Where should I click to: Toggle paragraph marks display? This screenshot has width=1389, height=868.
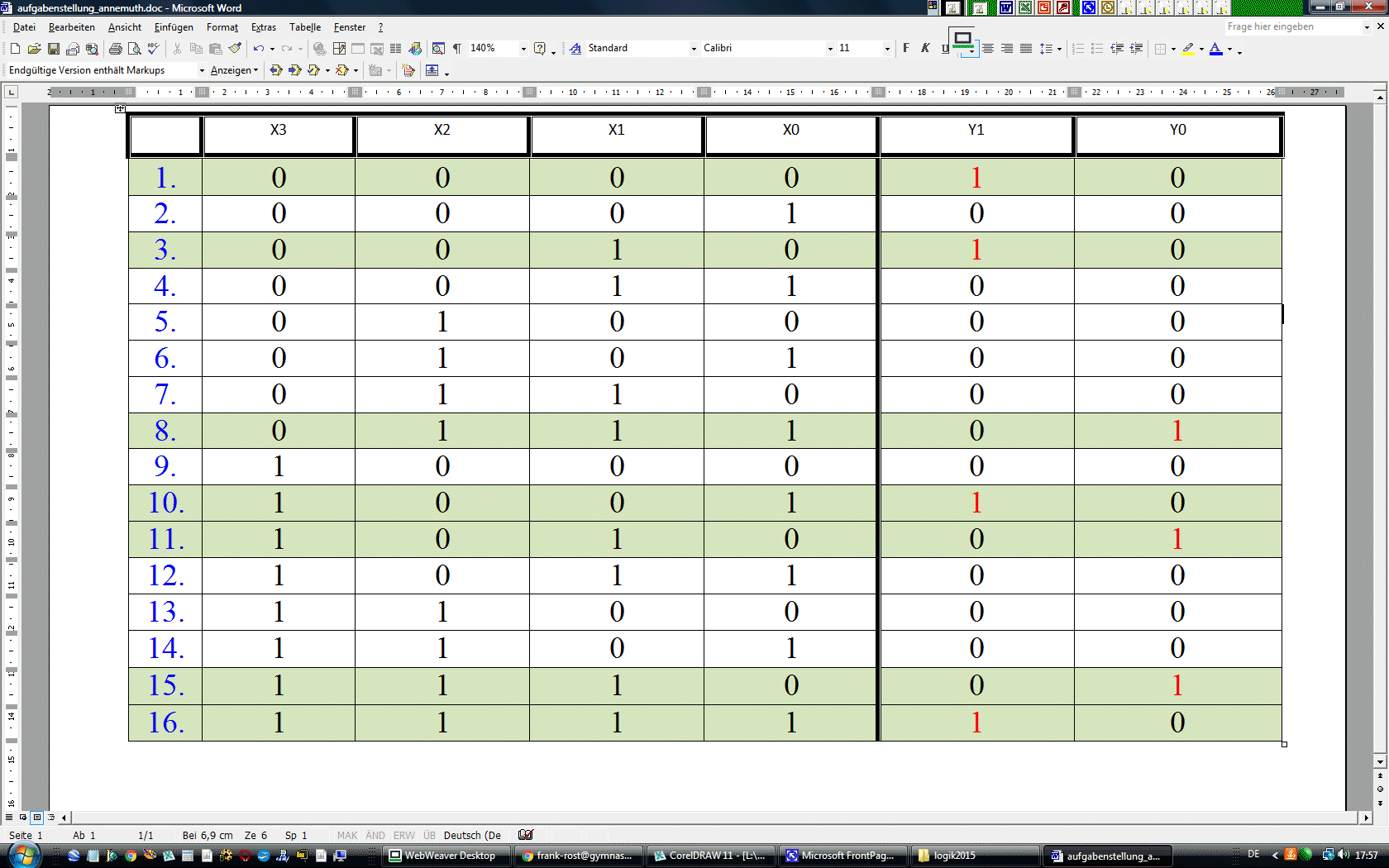tap(457, 49)
